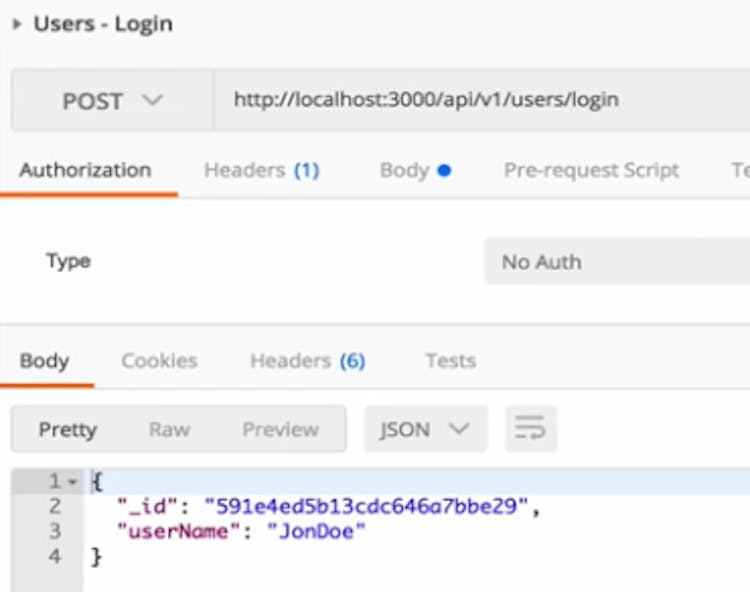Image resolution: width=750 pixels, height=592 pixels.
Task: Toggle the wrap lines icon
Action: (x=531, y=428)
